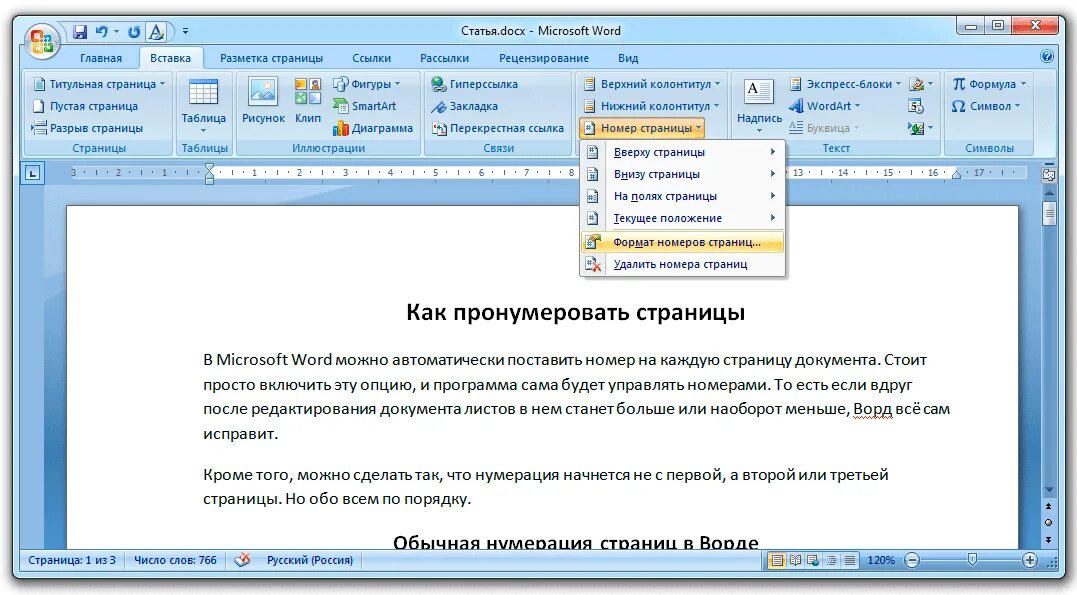
Task: Open the Символ symbol menu
Action: click(986, 106)
